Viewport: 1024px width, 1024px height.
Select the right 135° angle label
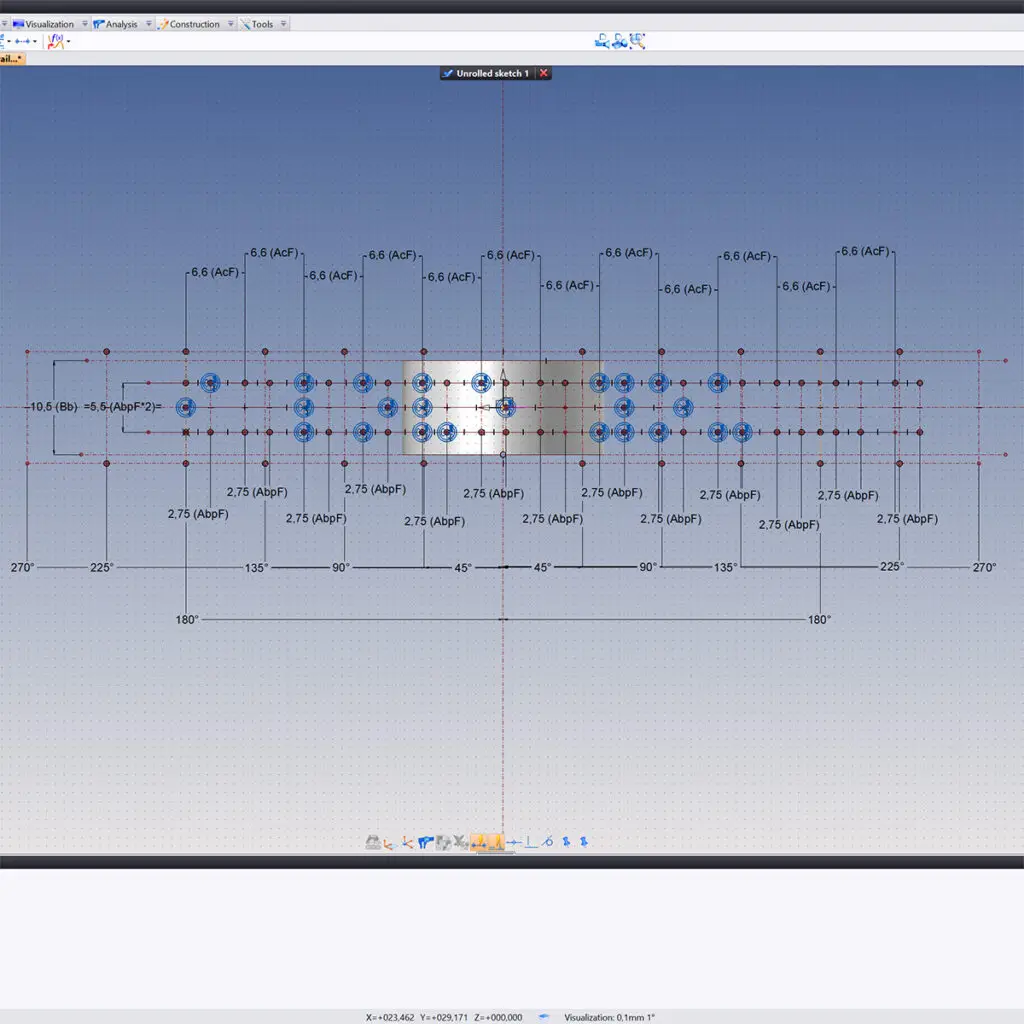point(725,567)
